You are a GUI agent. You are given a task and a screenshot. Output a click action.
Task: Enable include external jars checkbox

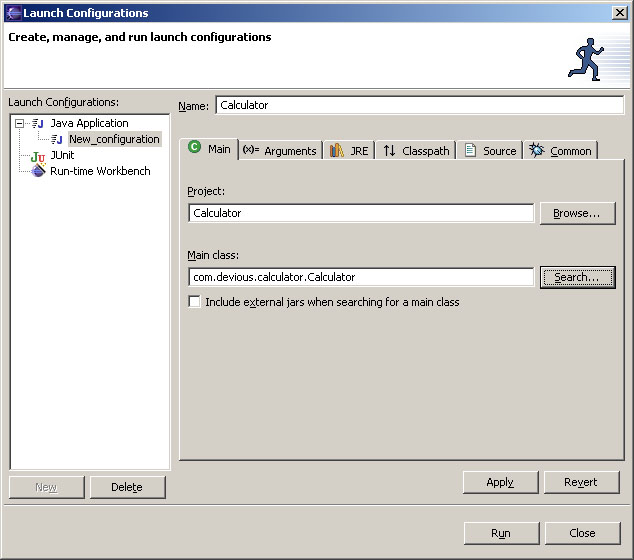(194, 301)
